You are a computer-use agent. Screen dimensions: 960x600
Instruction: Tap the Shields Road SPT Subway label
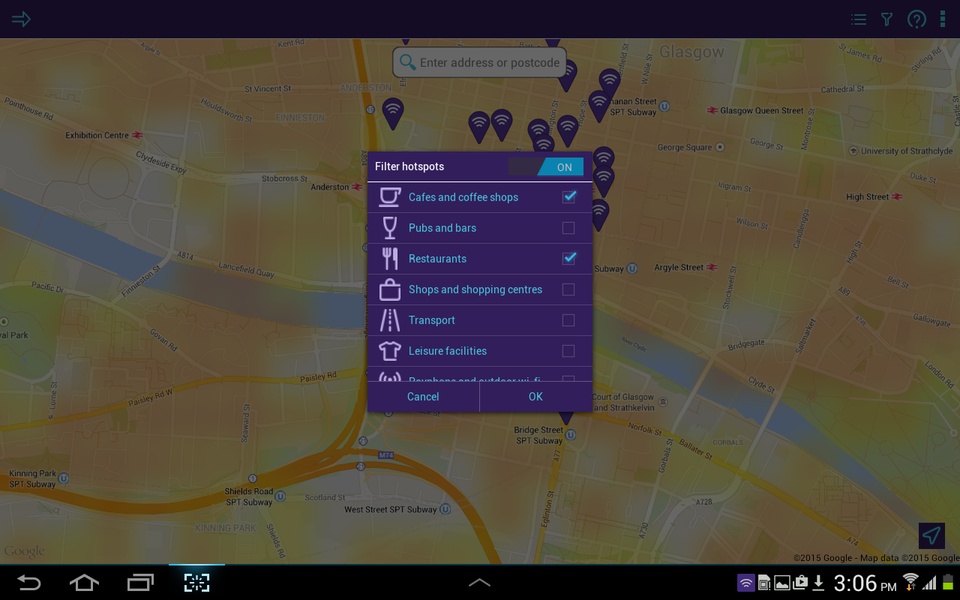point(249,497)
